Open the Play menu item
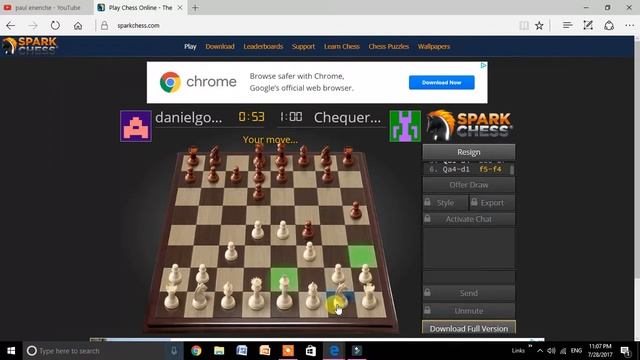The height and width of the screenshot is (360, 640). coord(190,47)
